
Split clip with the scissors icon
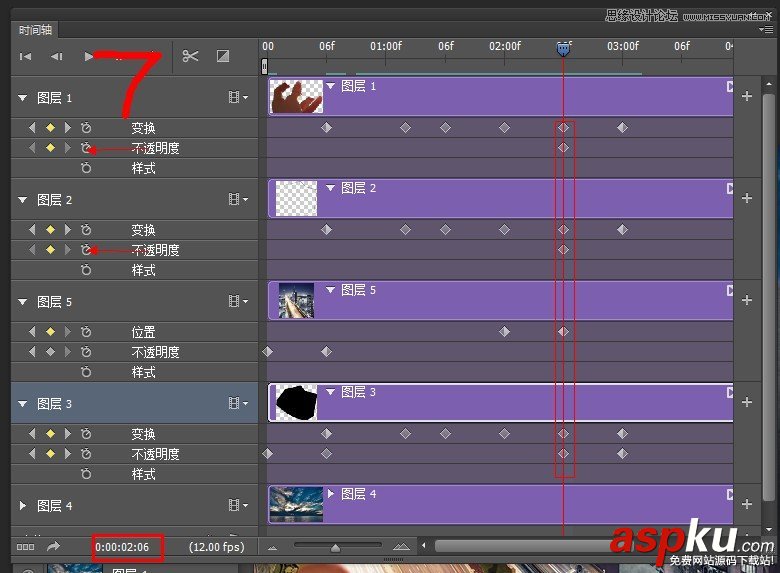pos(190,56)
